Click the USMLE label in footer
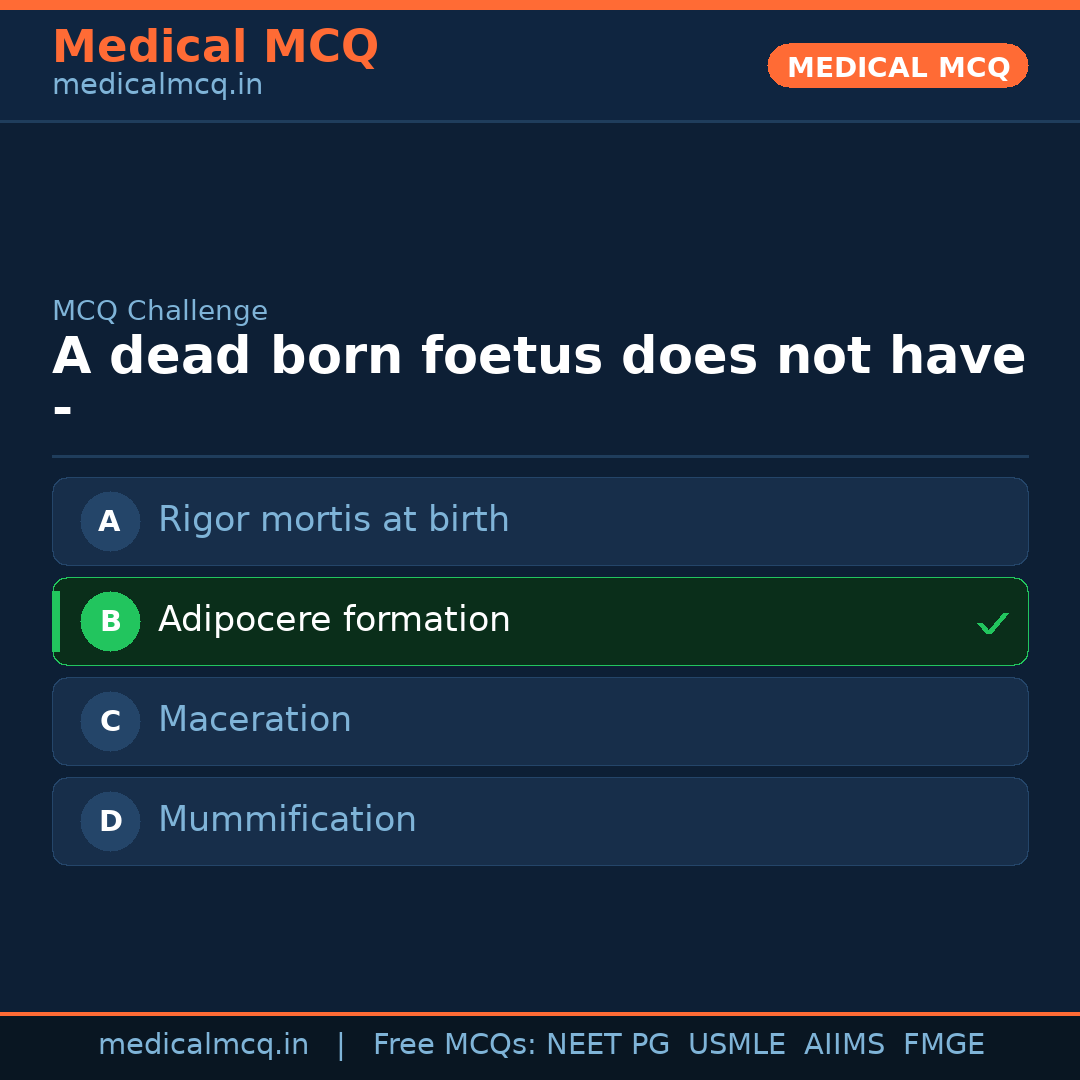 pyautogui.click(x=737, y=1043)
